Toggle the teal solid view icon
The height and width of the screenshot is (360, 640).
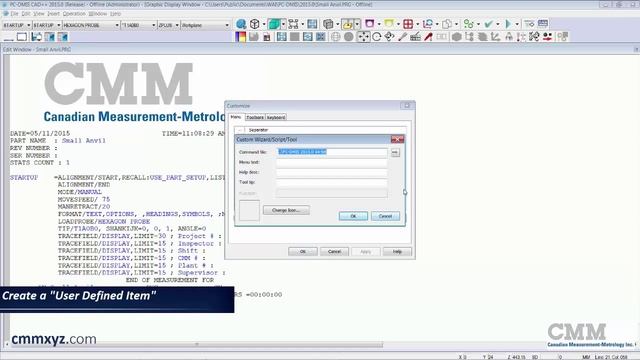click(x=274, y=24)
